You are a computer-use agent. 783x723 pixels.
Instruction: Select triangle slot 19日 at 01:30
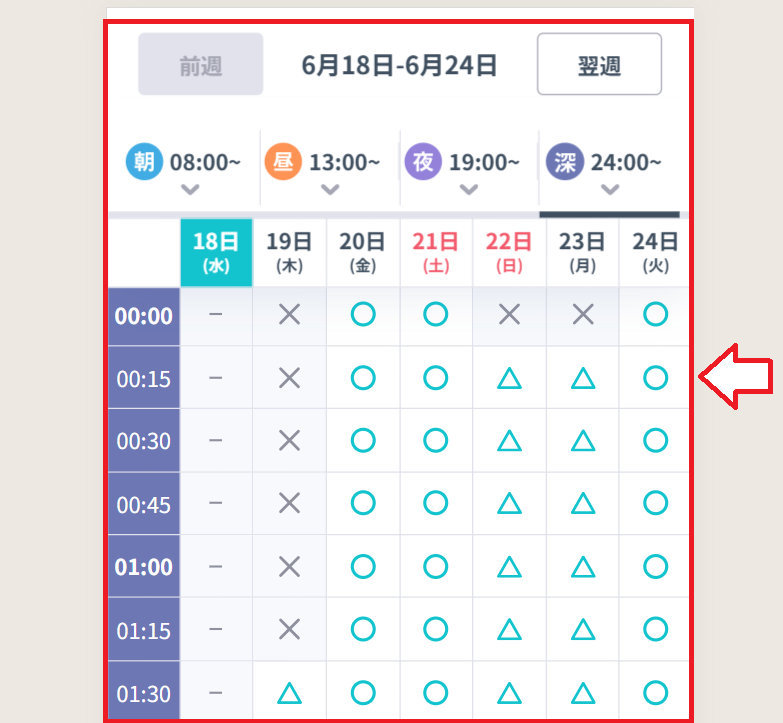point(290,693)
